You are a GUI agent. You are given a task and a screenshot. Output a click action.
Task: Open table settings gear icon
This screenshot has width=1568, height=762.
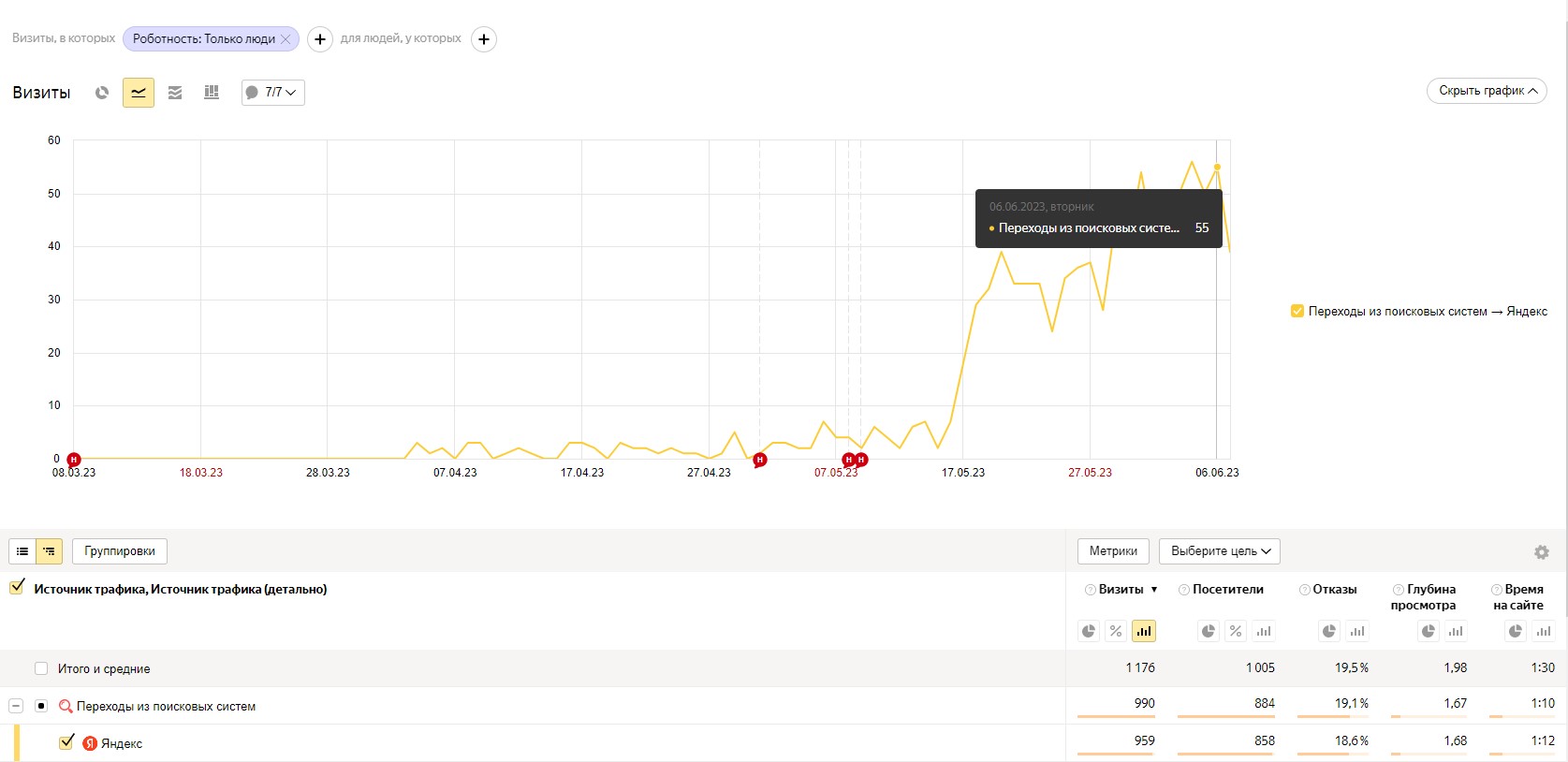[1542, 552]
